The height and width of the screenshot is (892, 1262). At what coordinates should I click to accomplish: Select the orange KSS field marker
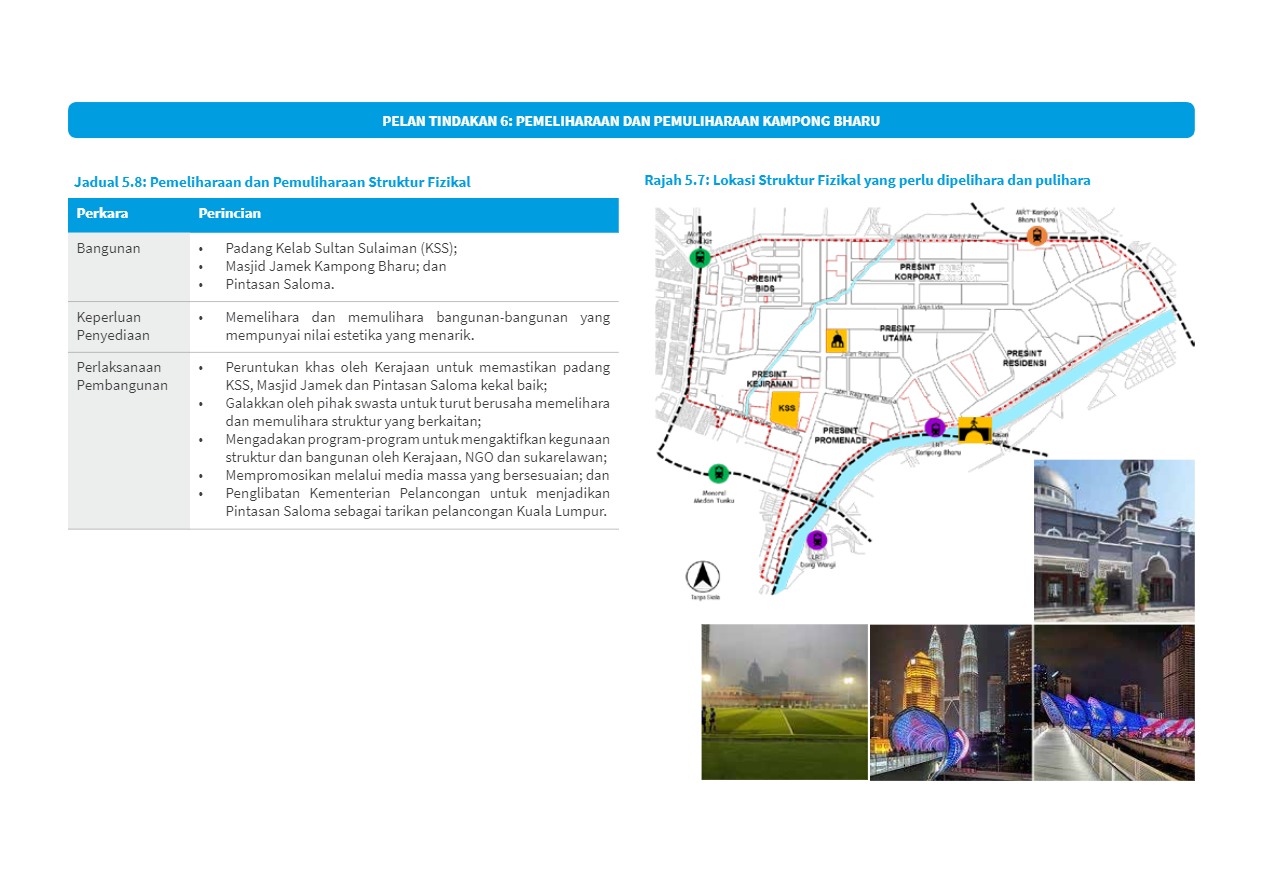pyautogui.click(x=786, y=410)
